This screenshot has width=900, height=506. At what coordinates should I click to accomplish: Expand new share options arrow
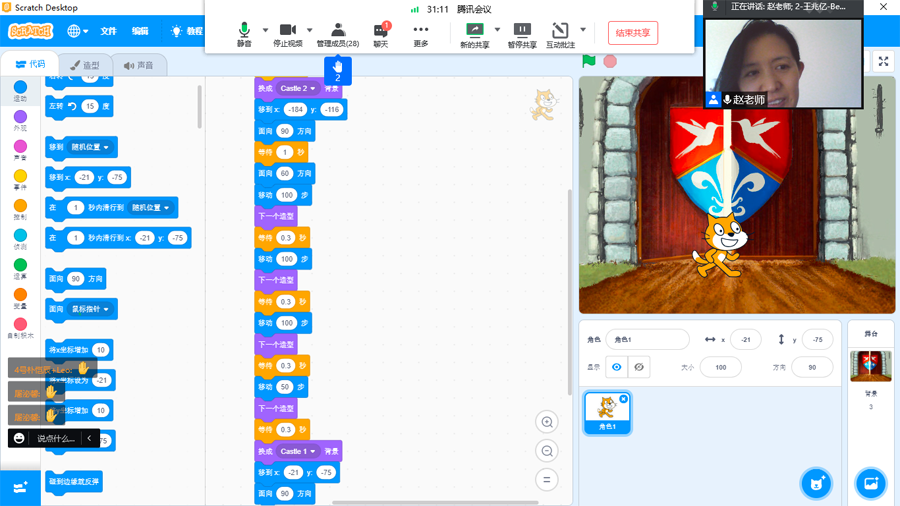(x=497, y=30)
